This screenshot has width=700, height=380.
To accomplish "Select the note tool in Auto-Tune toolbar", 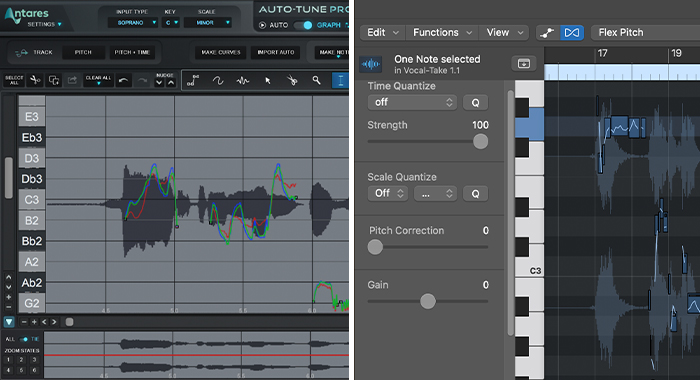I will (193, 81).
